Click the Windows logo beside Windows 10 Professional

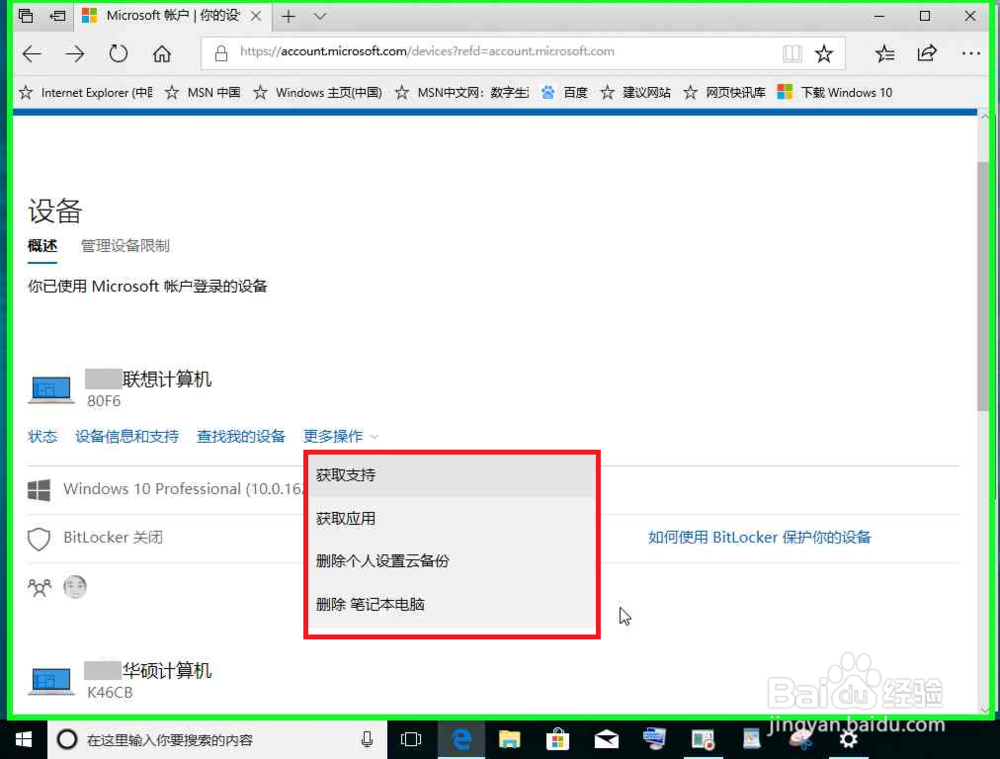pos(39,490)
